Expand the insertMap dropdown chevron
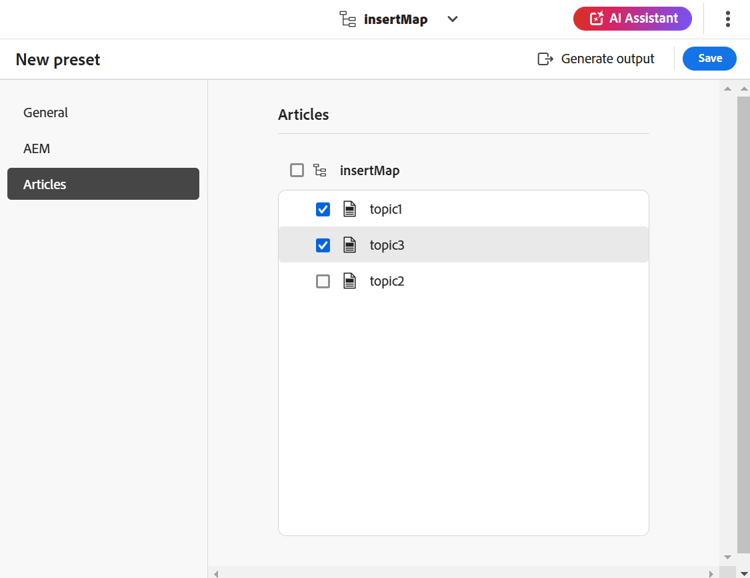750x578 pixels. pyautogui.click(x=452, y=19)
